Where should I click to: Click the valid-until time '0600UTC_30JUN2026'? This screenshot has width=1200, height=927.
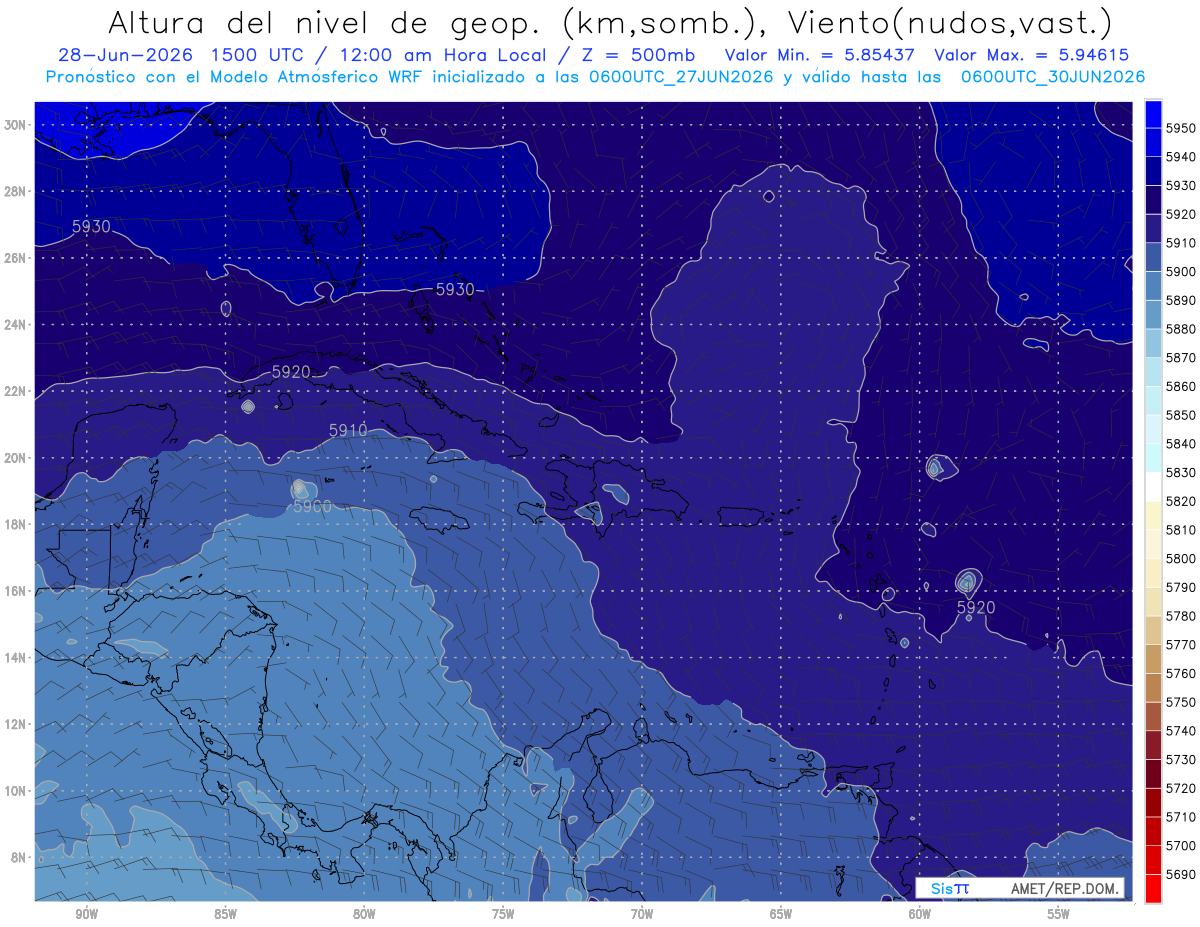point(1053,77)
